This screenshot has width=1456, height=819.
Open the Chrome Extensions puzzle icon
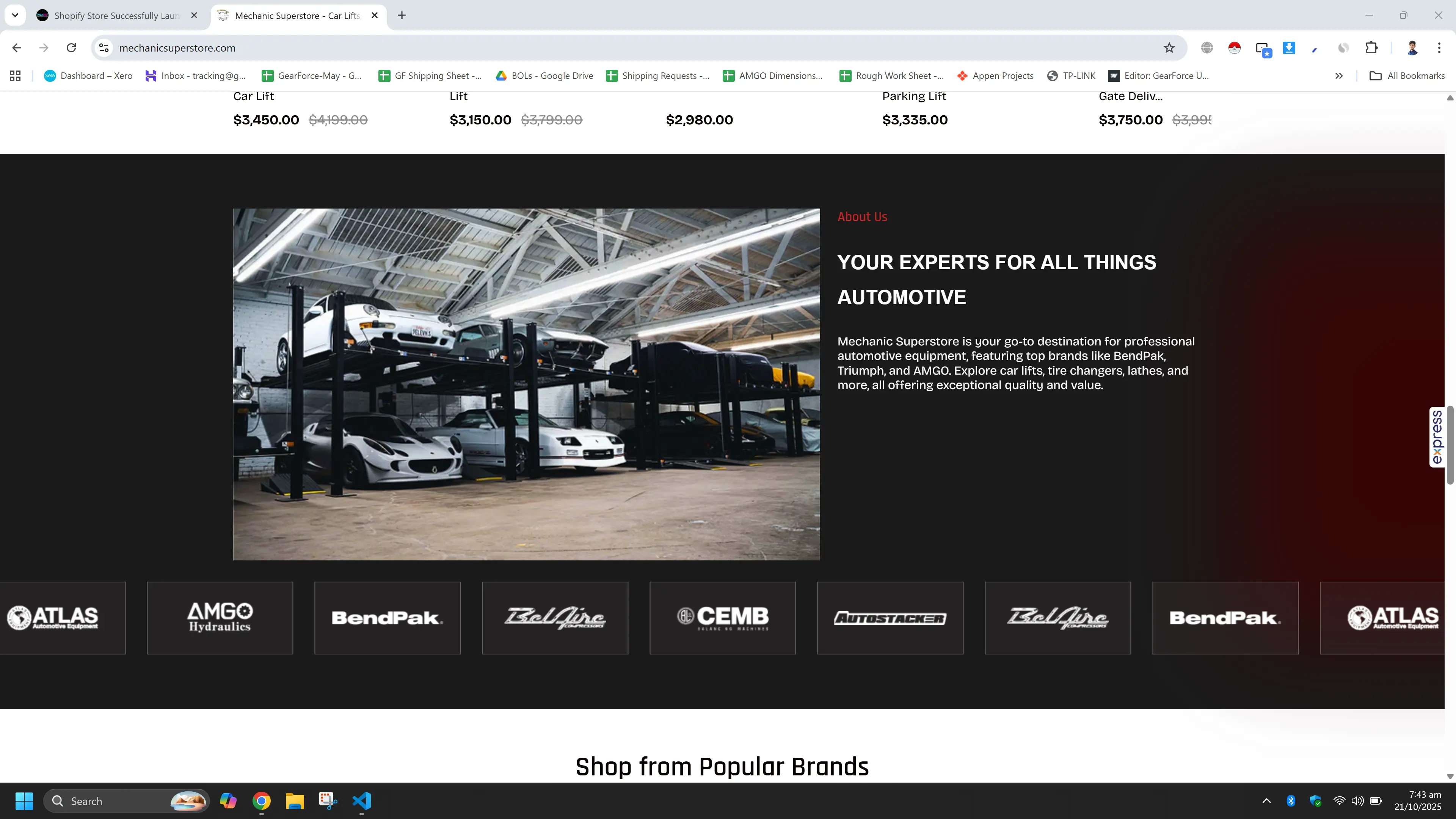1371,48
